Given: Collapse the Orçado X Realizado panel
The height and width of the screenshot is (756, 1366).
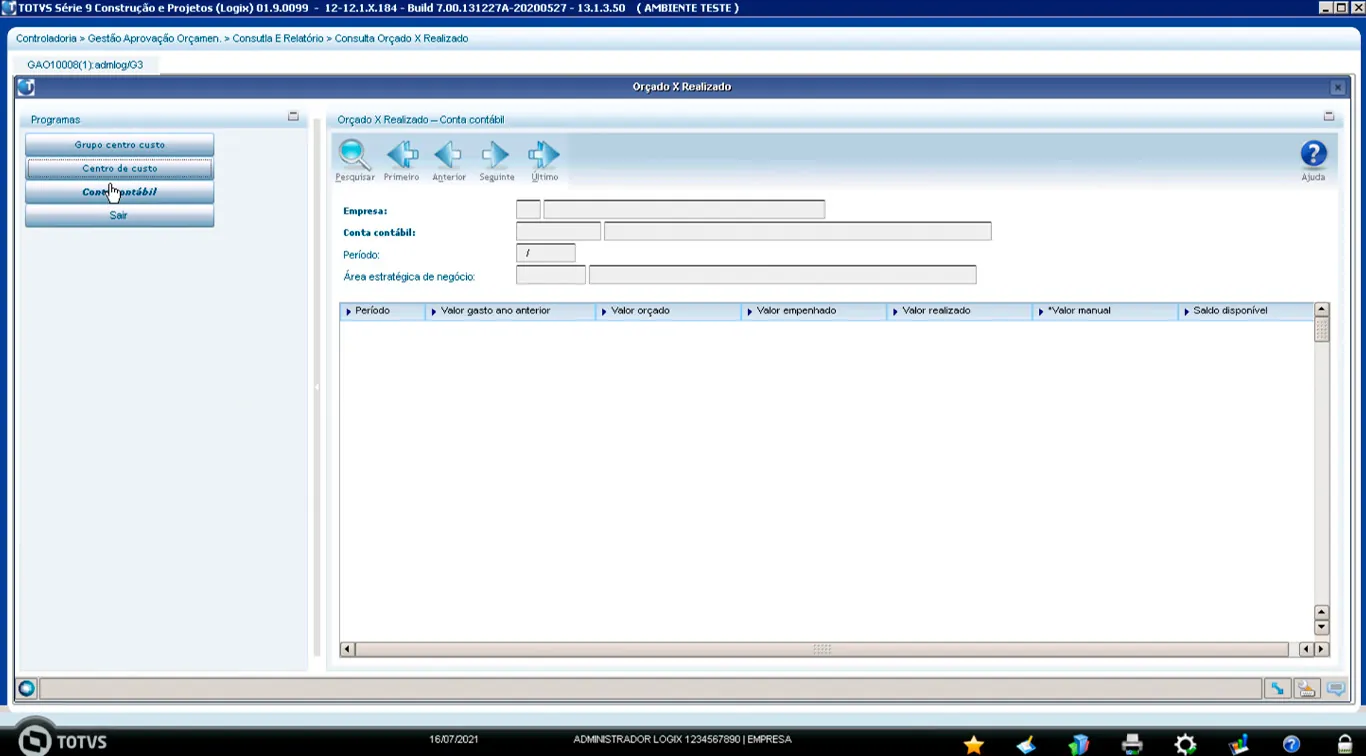Looking at the screenshot, I should (1329, 116).
